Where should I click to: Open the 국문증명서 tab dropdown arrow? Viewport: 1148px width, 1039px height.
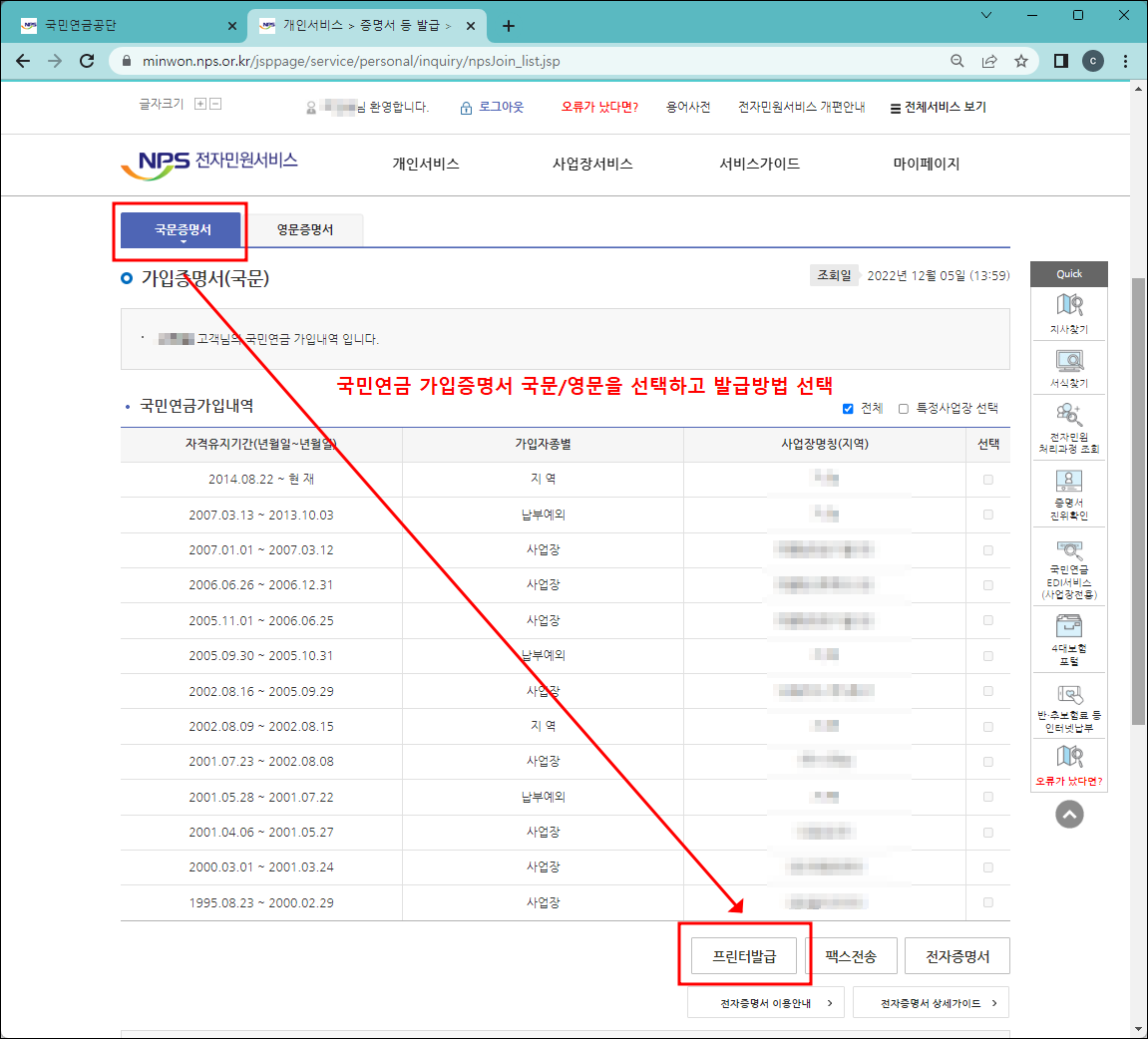coord(181,239)
